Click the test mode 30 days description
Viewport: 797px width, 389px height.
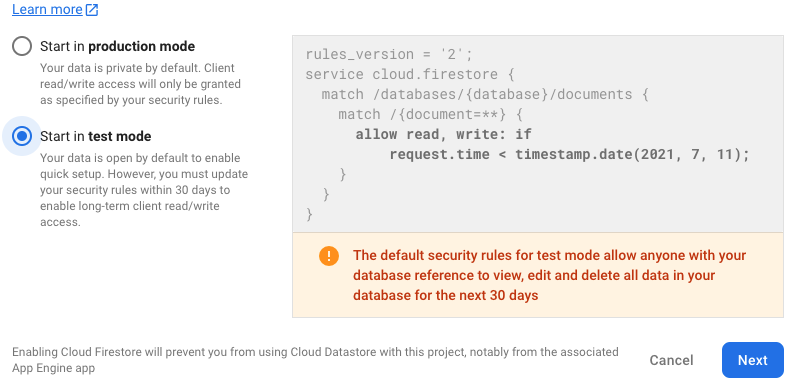click(144, 190)
